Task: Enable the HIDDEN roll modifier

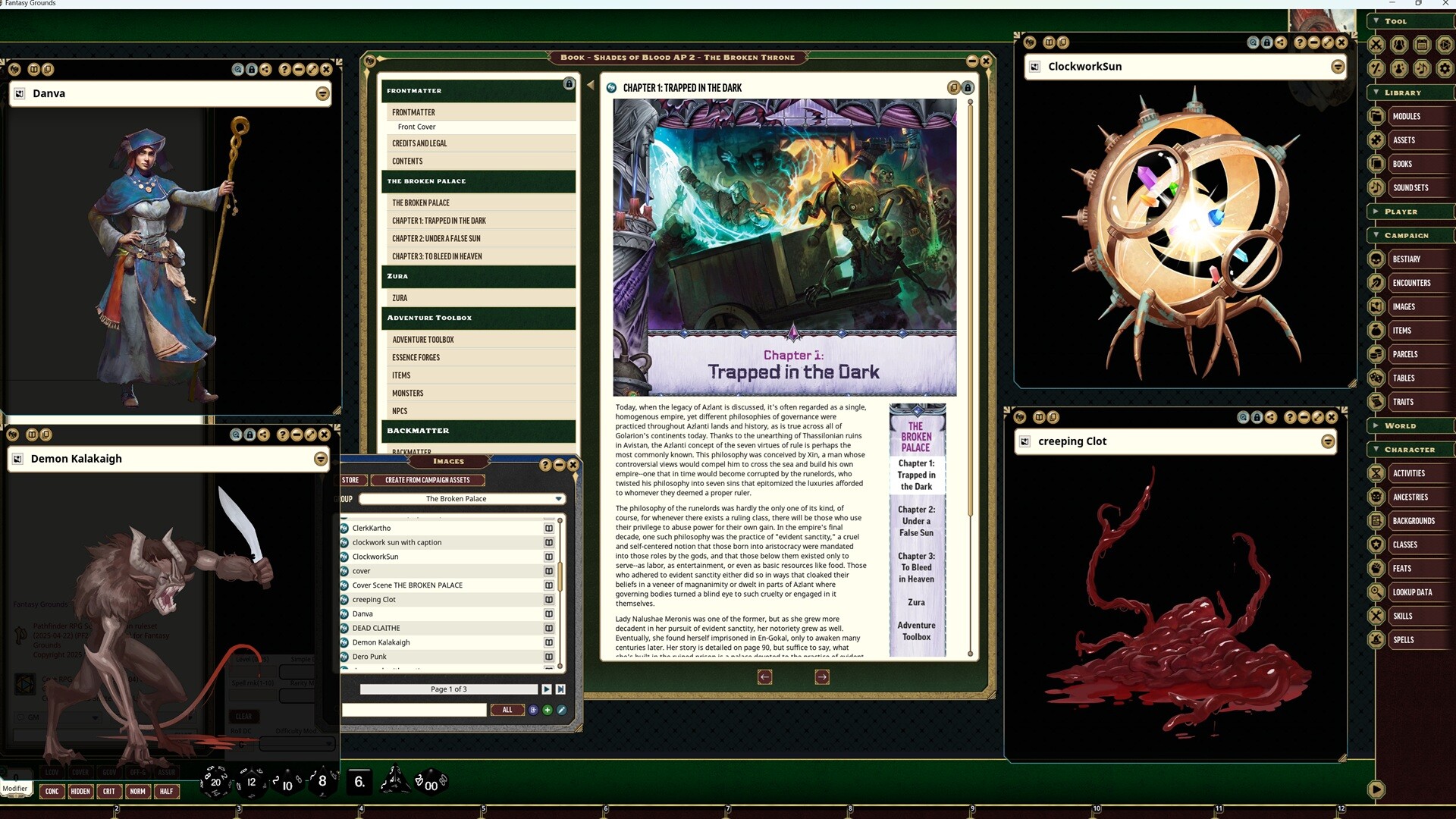Action: tap(80, 791)
